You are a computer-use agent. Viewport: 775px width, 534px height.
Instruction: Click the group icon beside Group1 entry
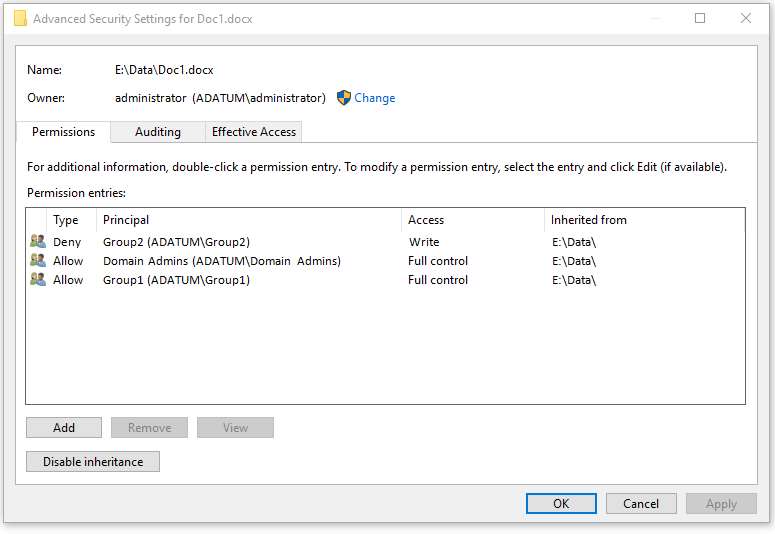point(38,279)
